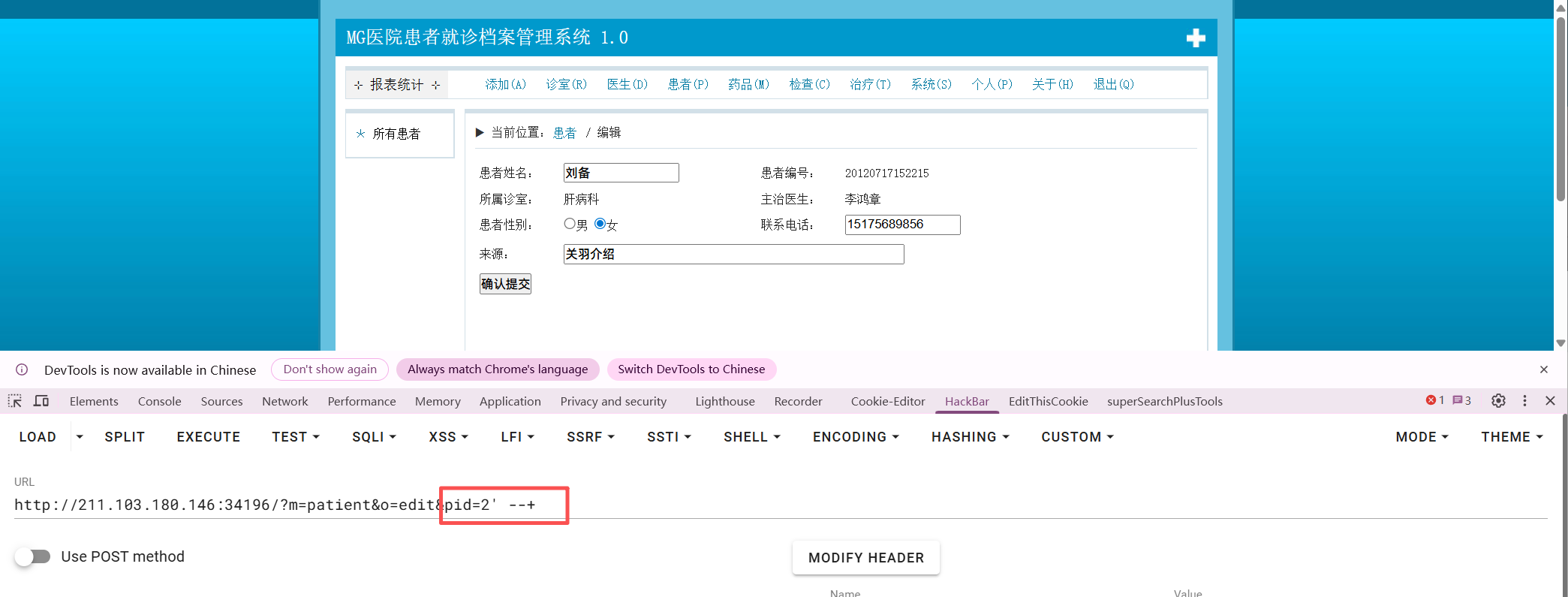This screenshot has width=1568, height=597.
Task: Click the issues count flag icon
Action: [1461, 401]
